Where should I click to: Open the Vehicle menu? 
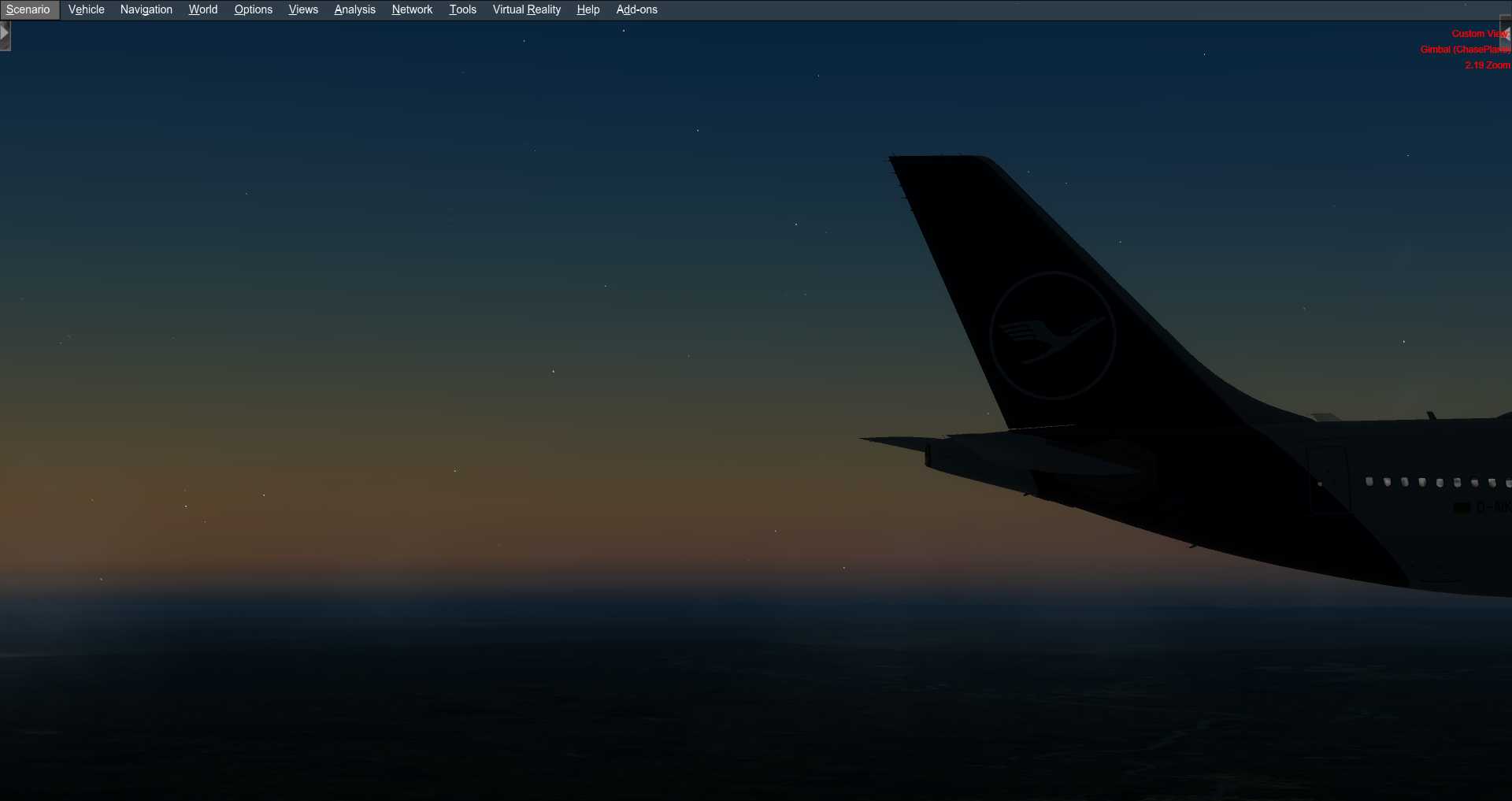tap(86, 9)
